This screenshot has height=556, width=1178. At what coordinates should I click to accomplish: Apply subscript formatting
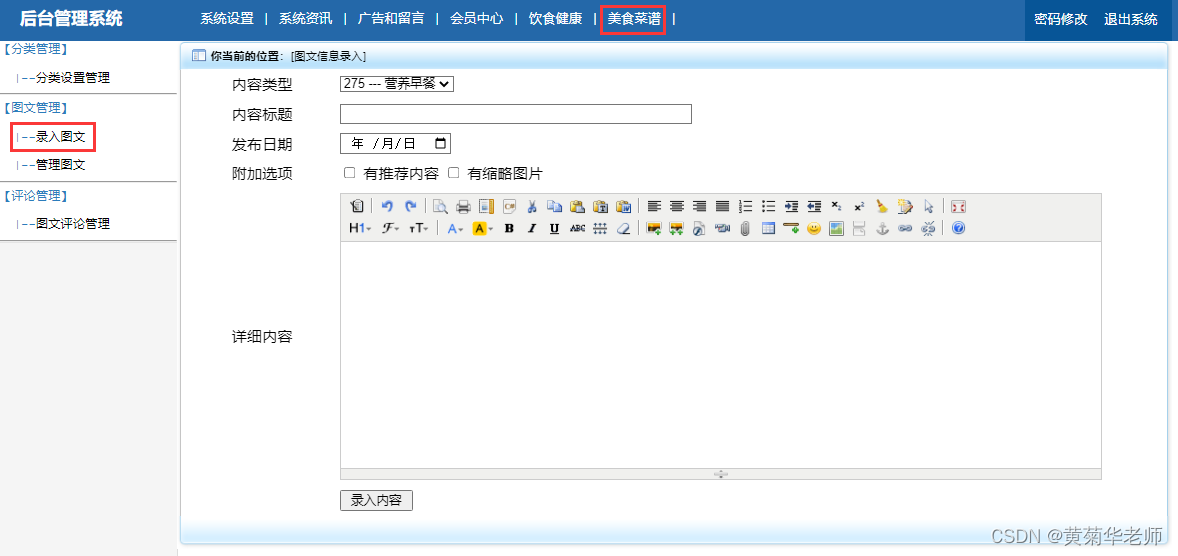click(x=836, y=206)
